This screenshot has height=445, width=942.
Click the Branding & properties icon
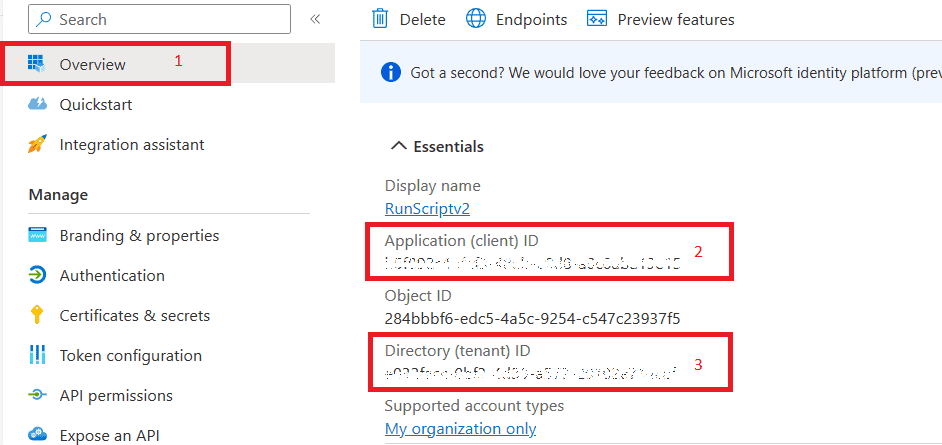[37, 236]
